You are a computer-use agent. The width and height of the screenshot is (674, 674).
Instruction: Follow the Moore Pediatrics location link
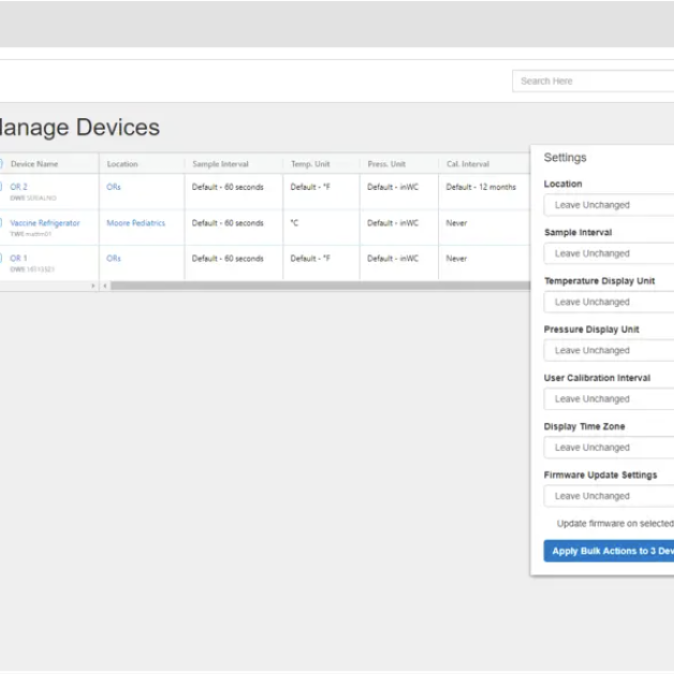click(x=136, y=223)
